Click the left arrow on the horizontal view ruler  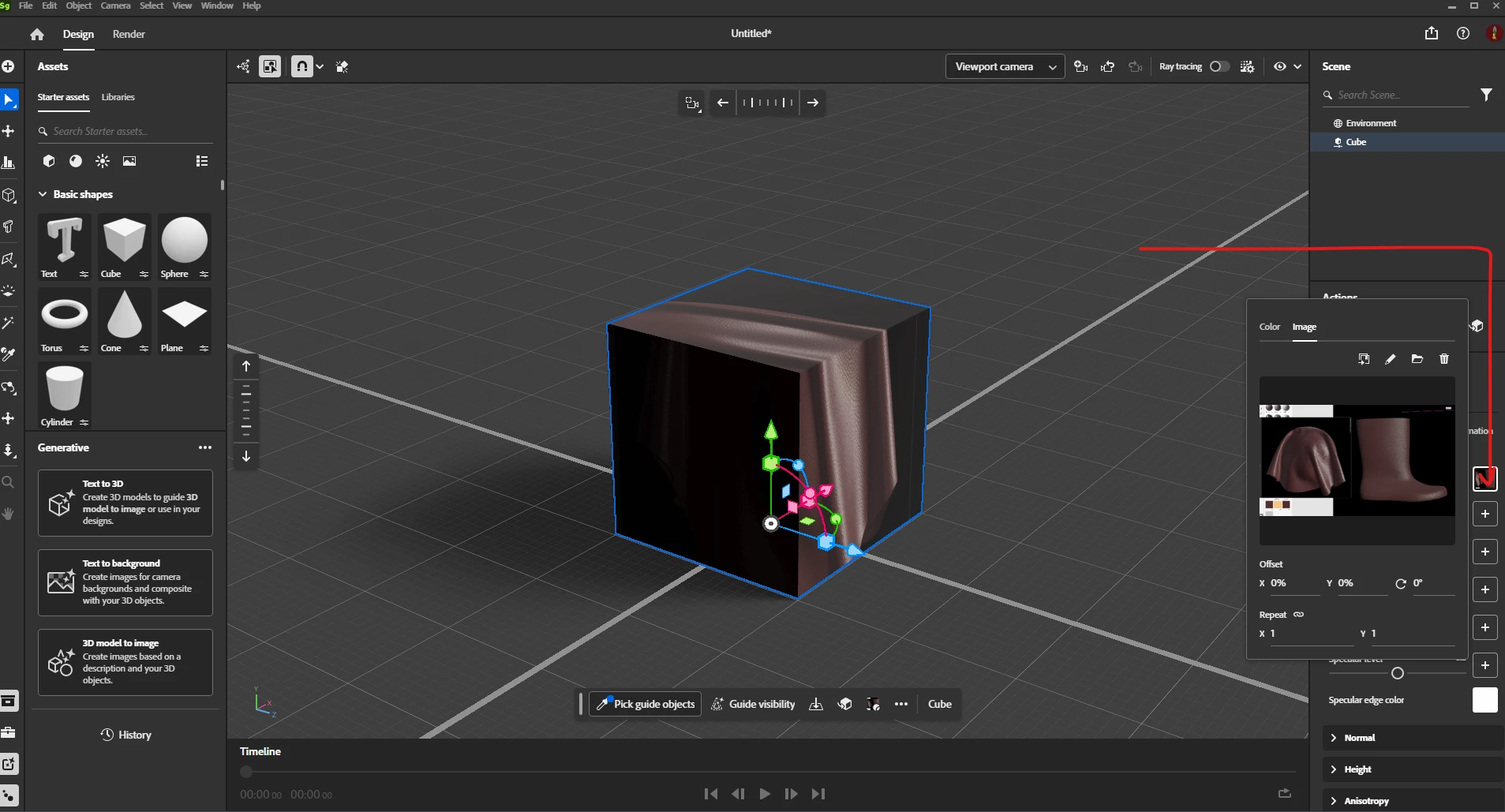(723, 103)
